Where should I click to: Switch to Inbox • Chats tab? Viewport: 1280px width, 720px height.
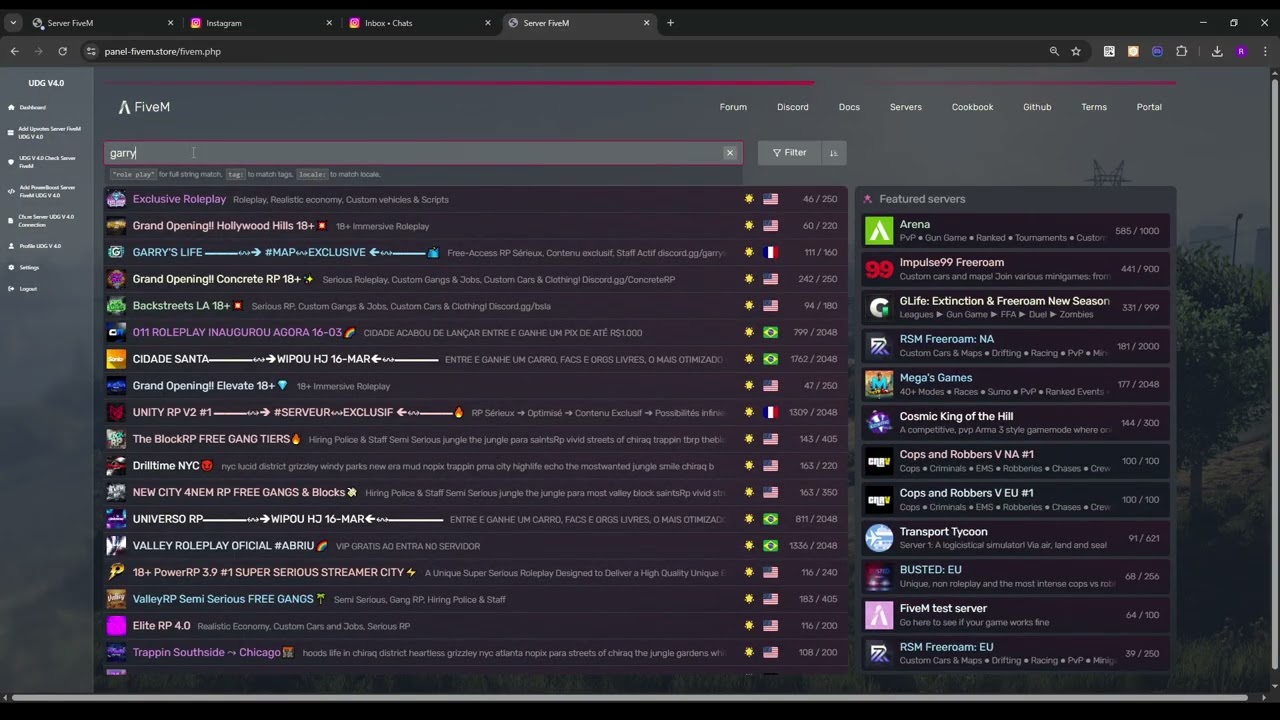pos(419,23)
